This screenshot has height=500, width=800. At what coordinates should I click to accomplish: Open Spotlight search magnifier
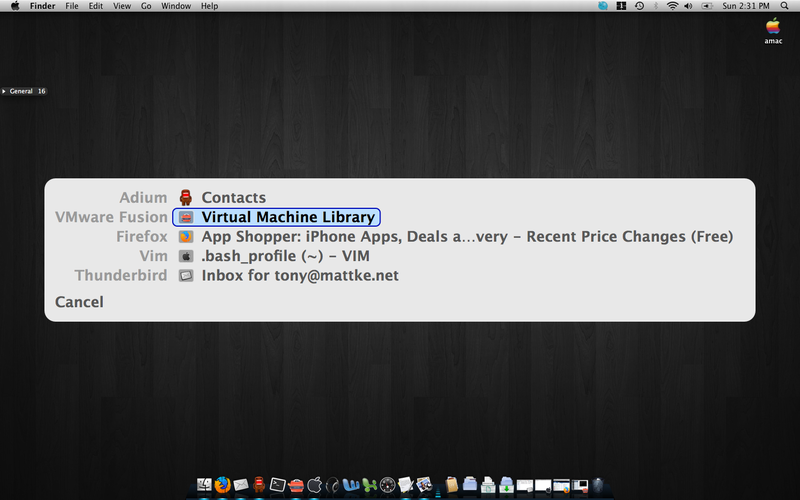point(785,6)
